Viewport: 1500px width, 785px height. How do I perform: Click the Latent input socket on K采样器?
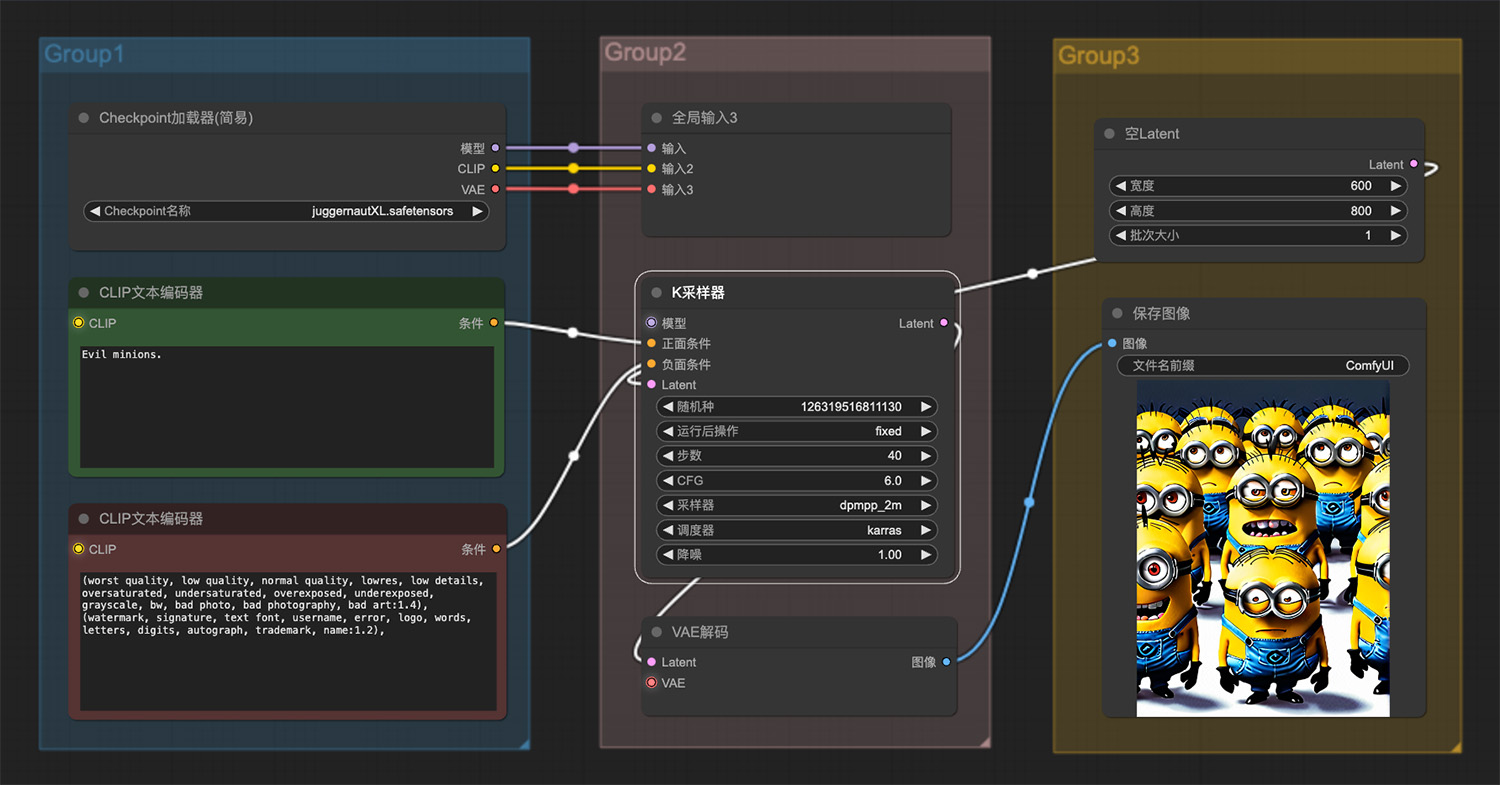coord(652,385)
